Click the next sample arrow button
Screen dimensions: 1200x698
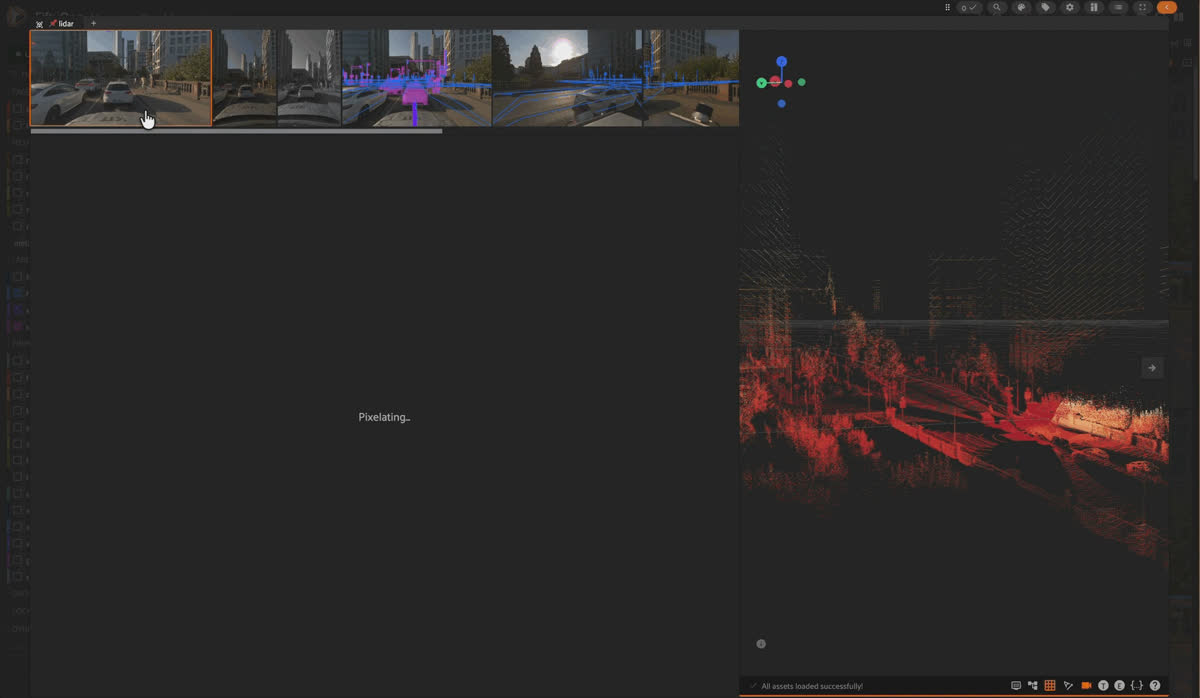[1152, 368]
